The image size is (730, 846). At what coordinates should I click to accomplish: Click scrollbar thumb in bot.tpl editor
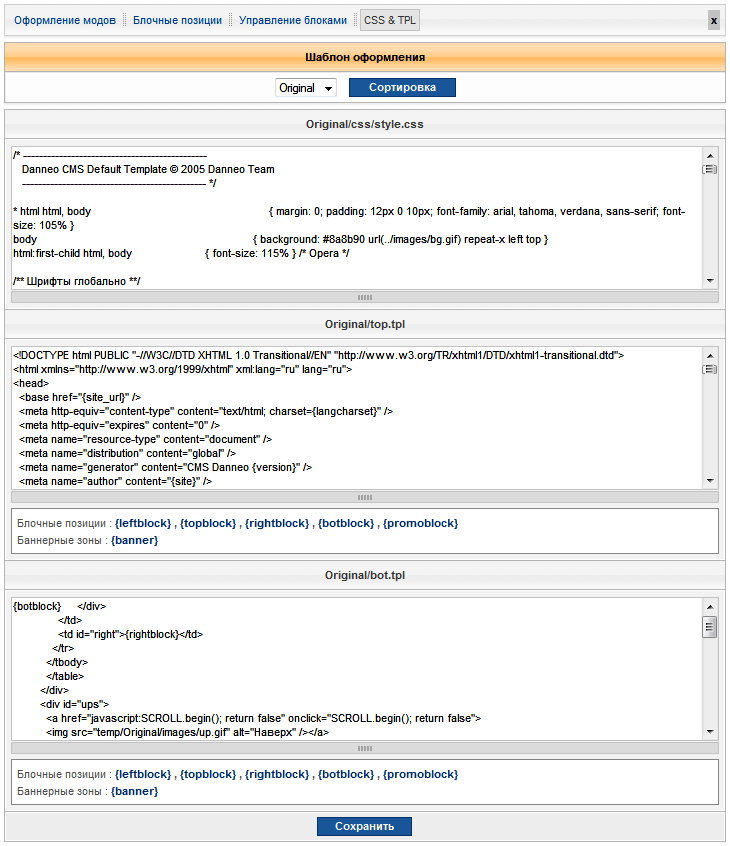tap(710, 627)
